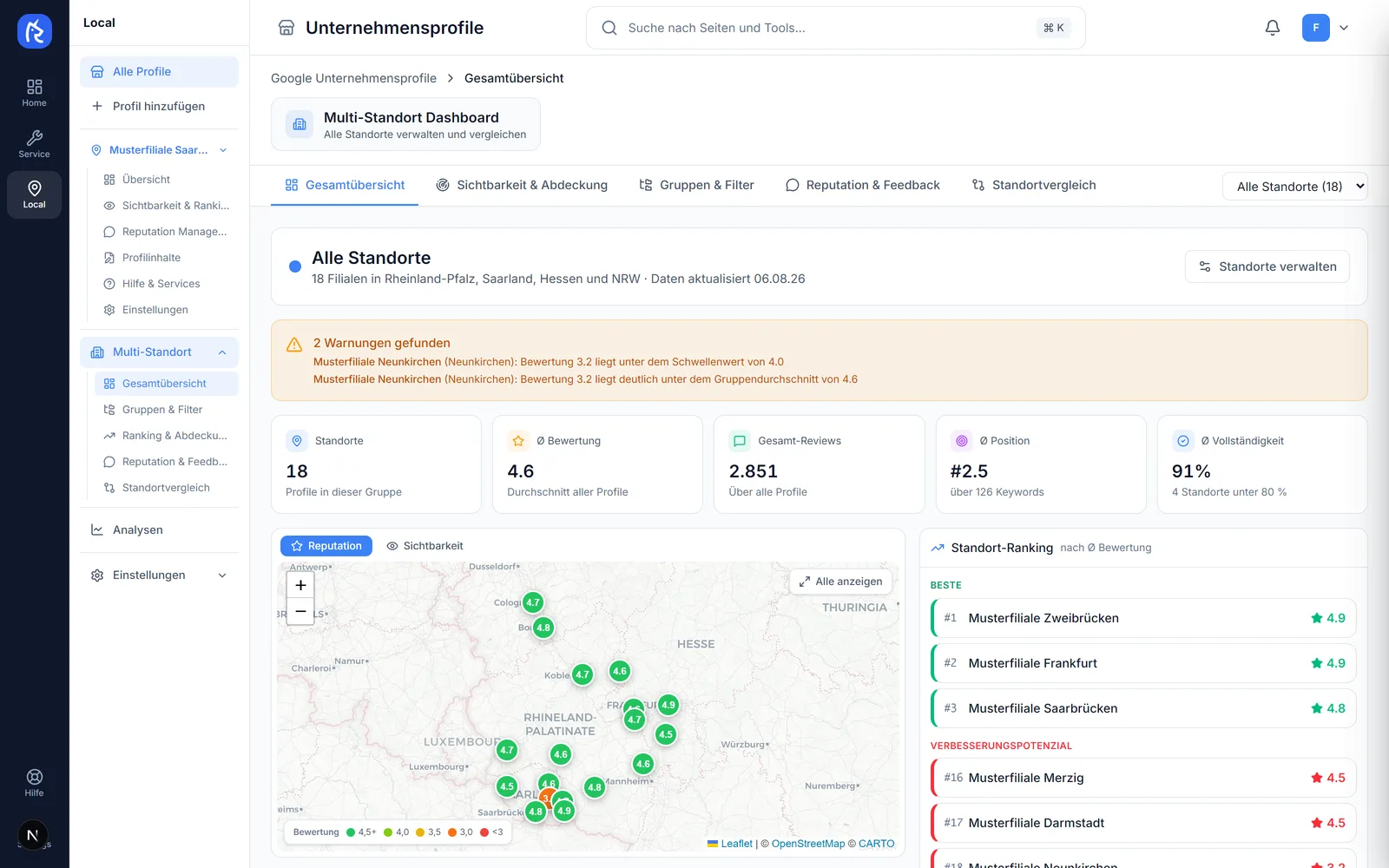Open the Reputation & Feedback tab
Screen dimensions: 1389x868
(x=863, y=185)
